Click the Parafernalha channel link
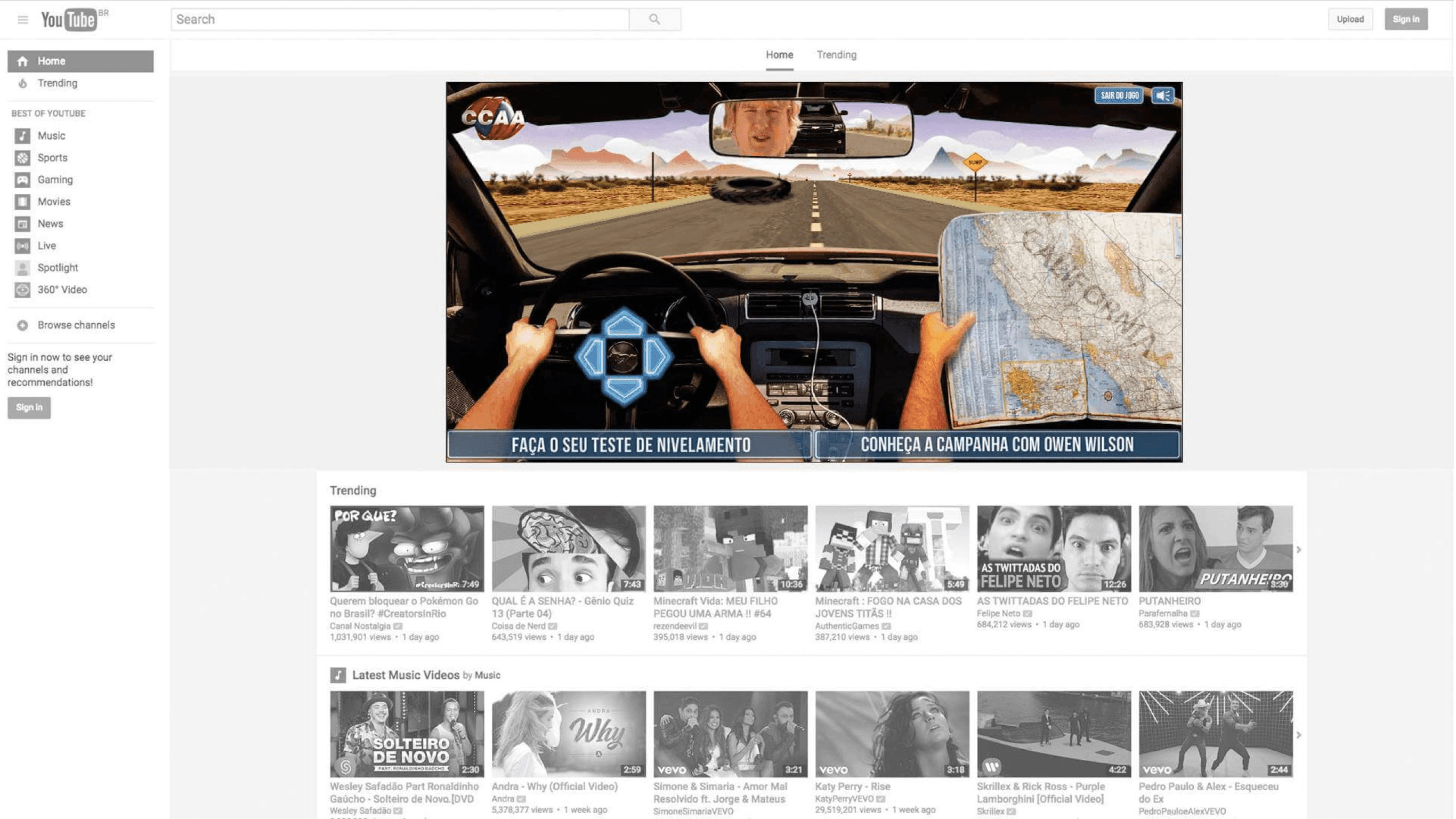 pos(1163,614)
